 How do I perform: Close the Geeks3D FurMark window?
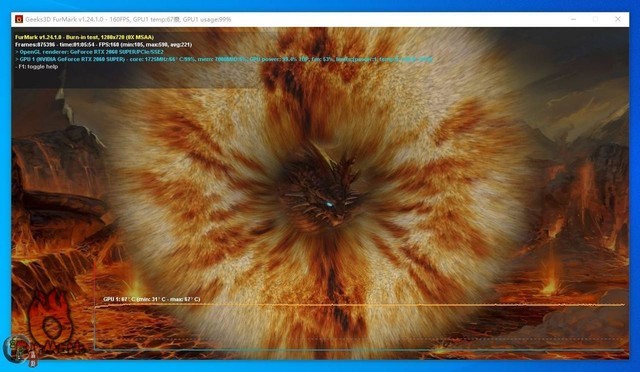tap(618, 19)
